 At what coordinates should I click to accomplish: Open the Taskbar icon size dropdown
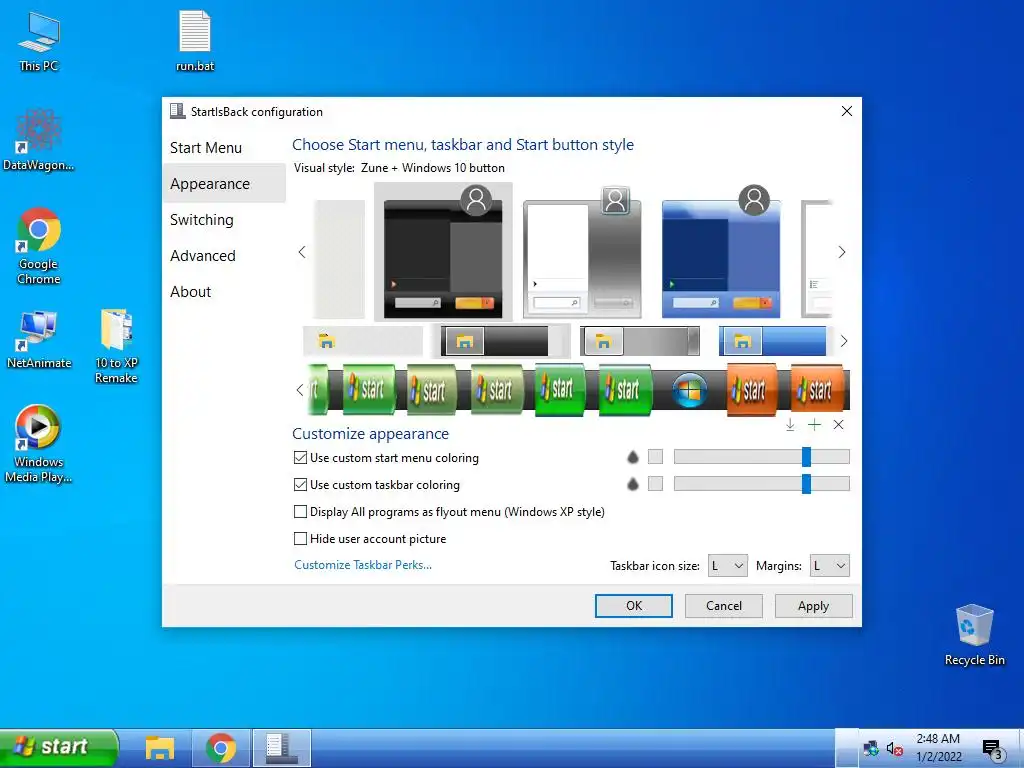pyautogui.click(x=728, y=566)
